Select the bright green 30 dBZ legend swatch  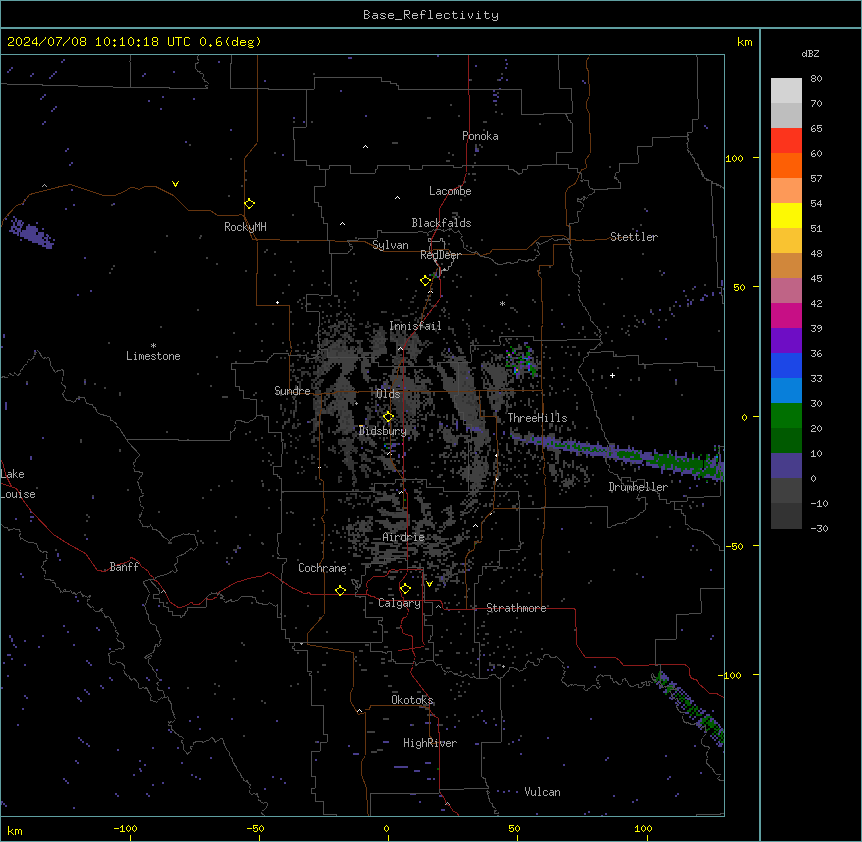coord(786,416)
